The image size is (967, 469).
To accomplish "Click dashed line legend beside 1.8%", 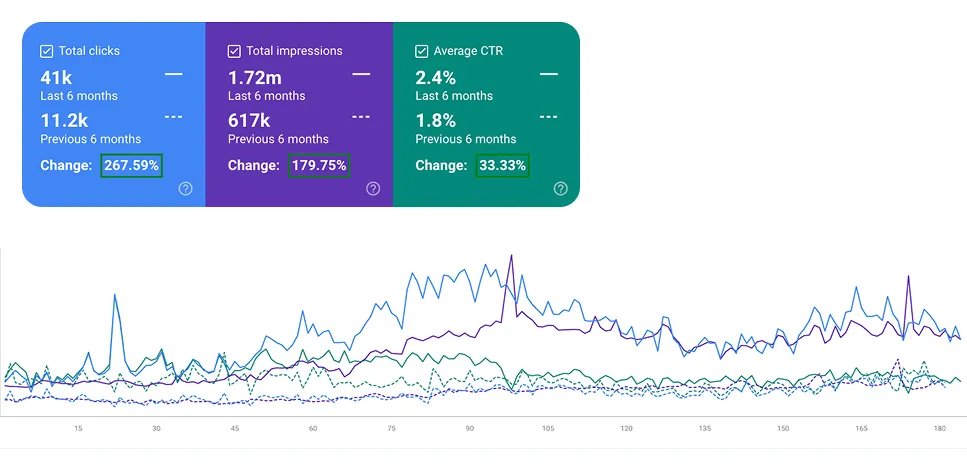I will [x=548, y=117].
